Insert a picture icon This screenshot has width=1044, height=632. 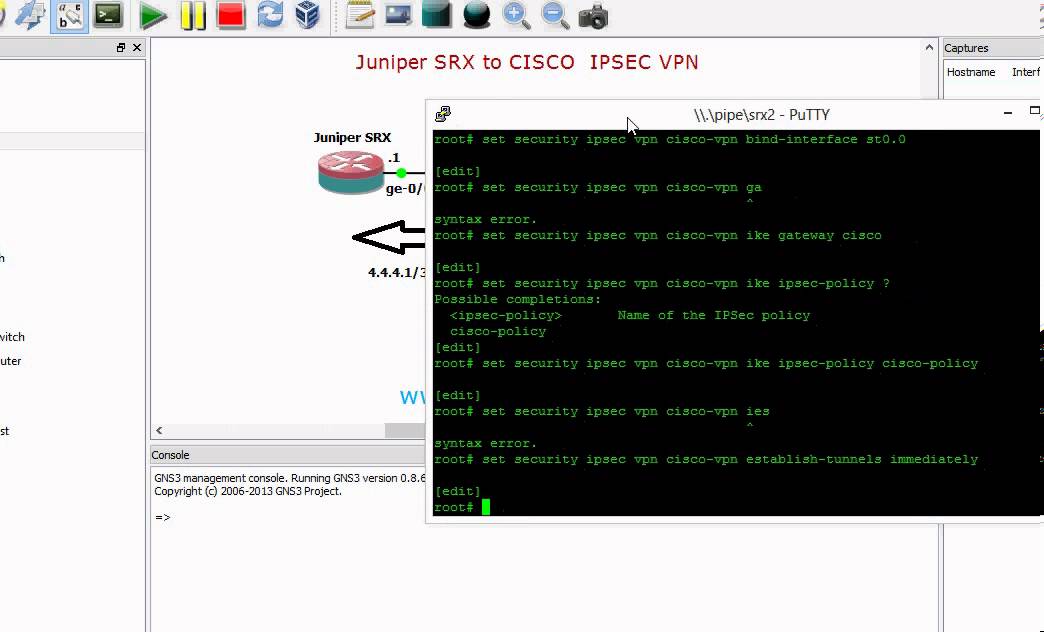[397, 15]
